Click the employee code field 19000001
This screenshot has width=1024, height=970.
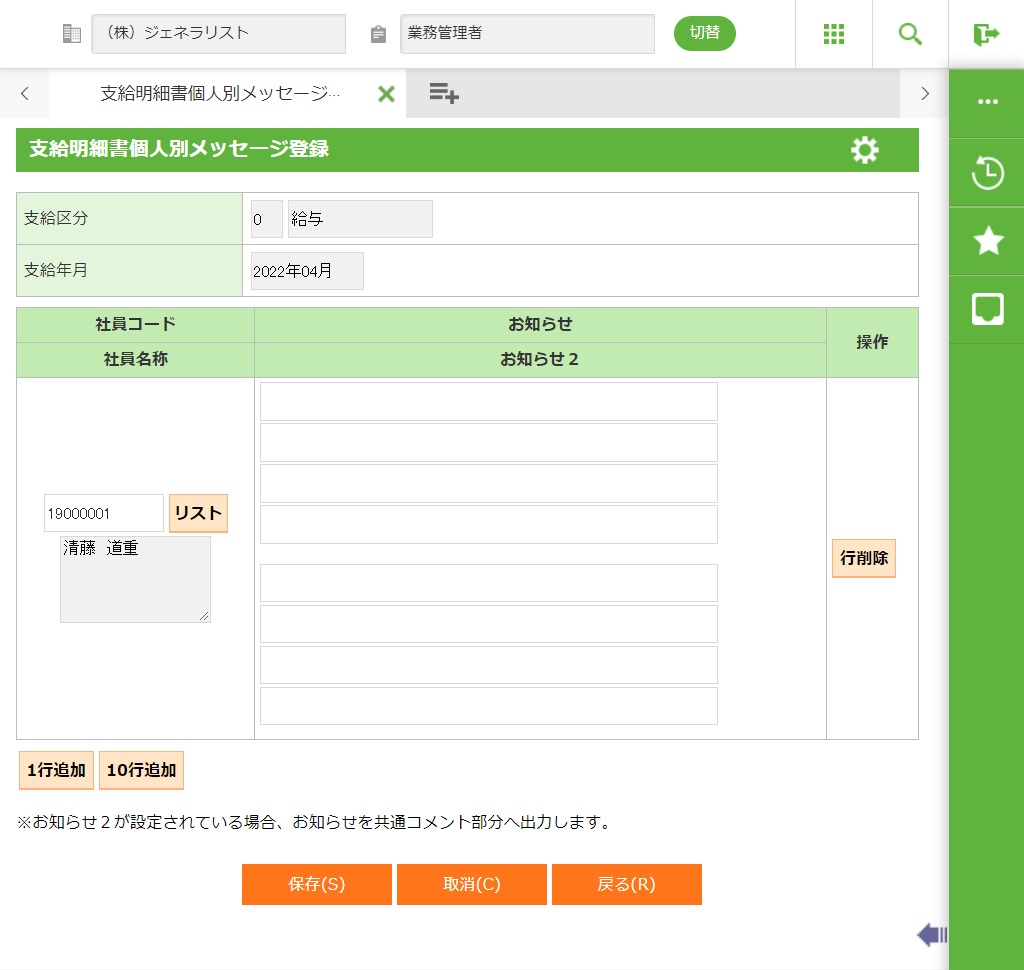tap(104, 513)
